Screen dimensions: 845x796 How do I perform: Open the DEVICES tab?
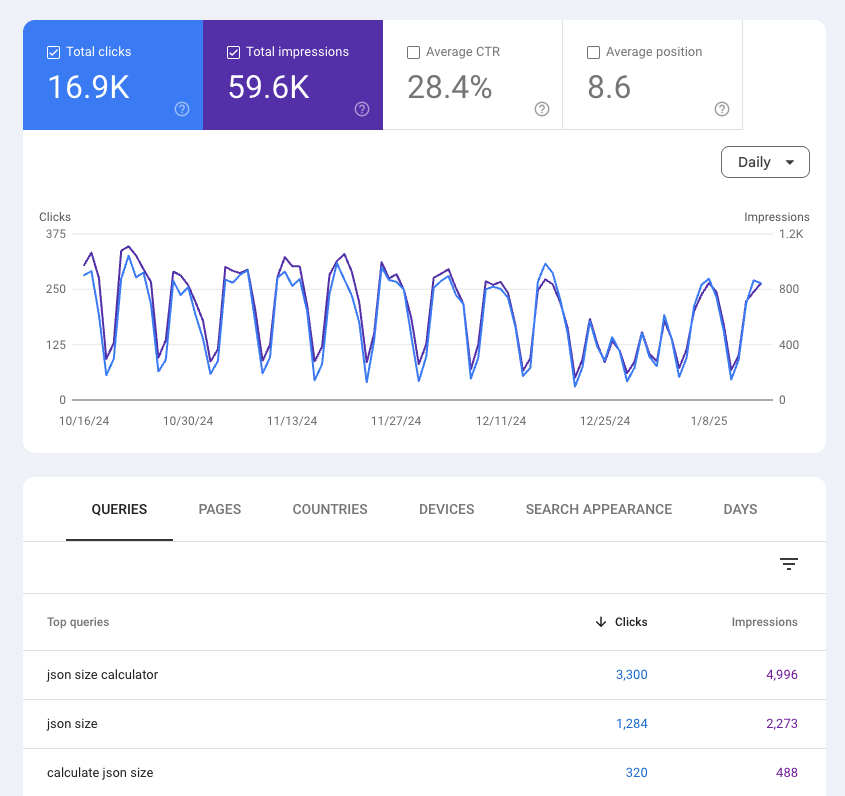[x=446, y=509]
